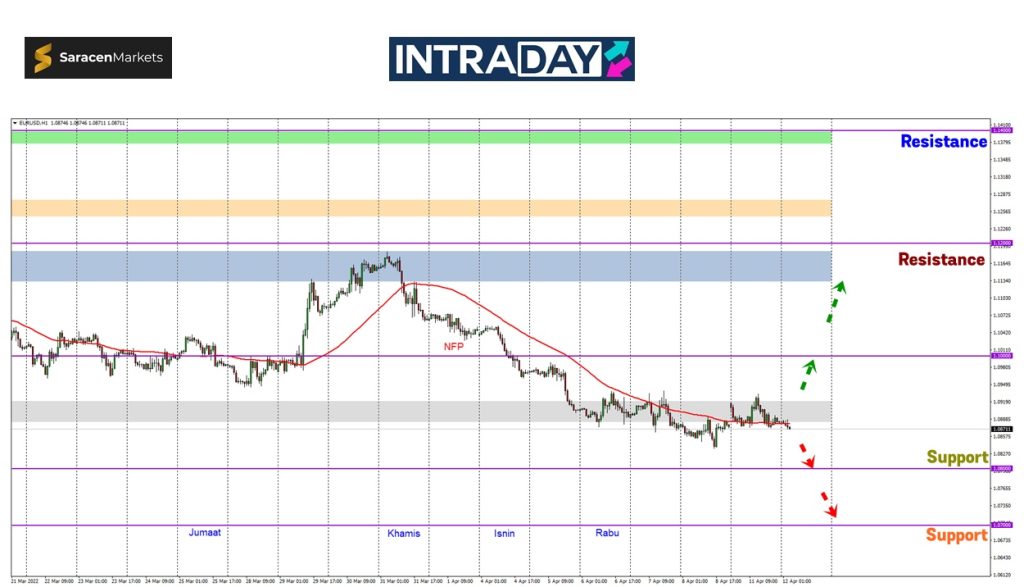The width and height of the screenshot is (1024, 587).
Task: Click the upper green upward arrow
Action: 835,301
